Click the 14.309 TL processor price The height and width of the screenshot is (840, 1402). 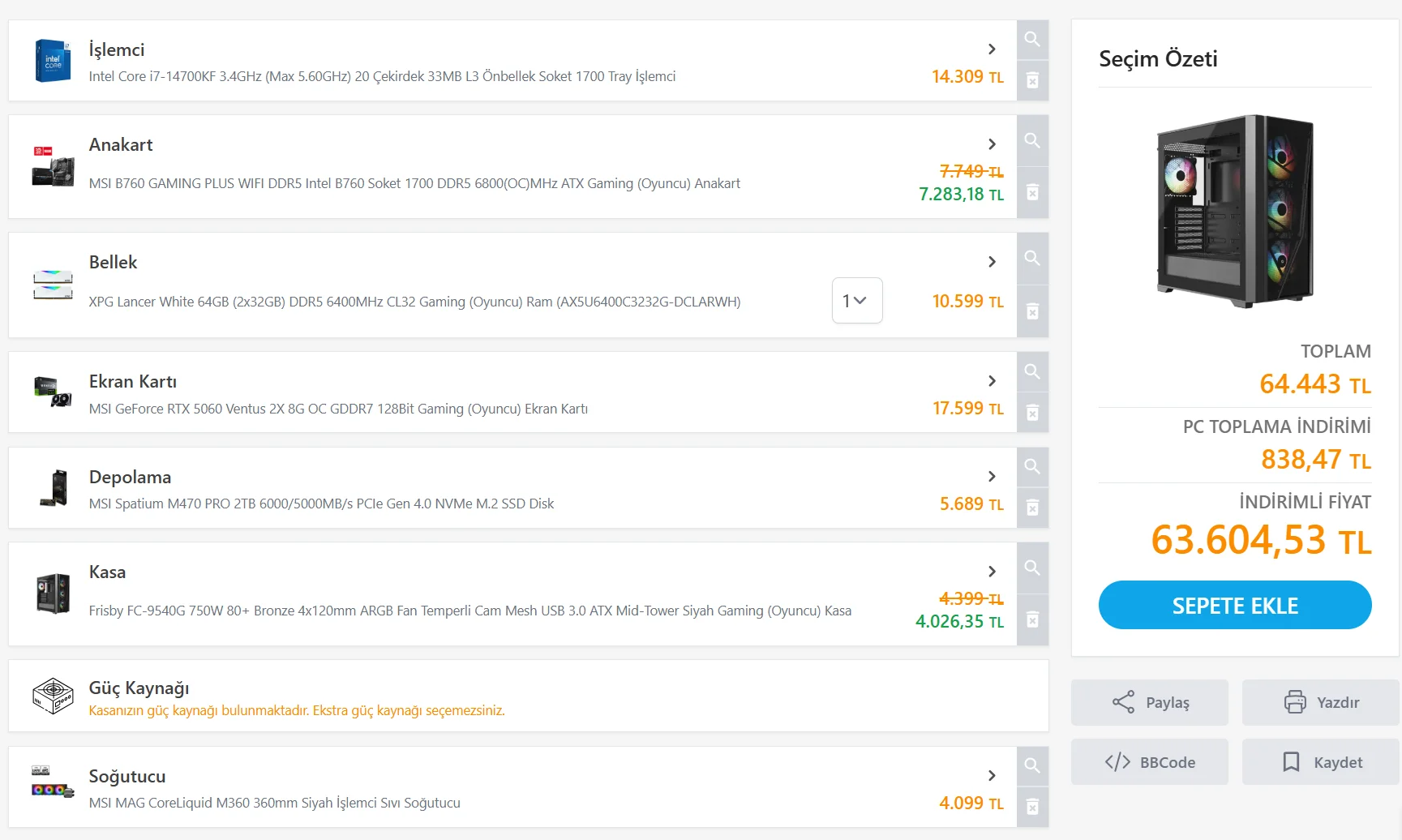pyautogui.click(x=967, y=76)
